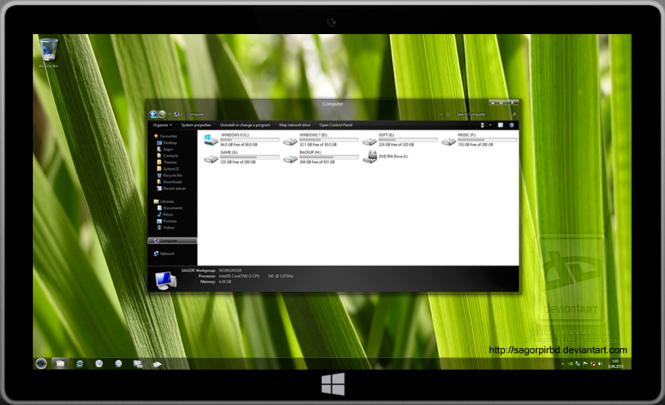
Task: Click Open Control Panel
Action: pyautogui.click(x=336, y=125)
